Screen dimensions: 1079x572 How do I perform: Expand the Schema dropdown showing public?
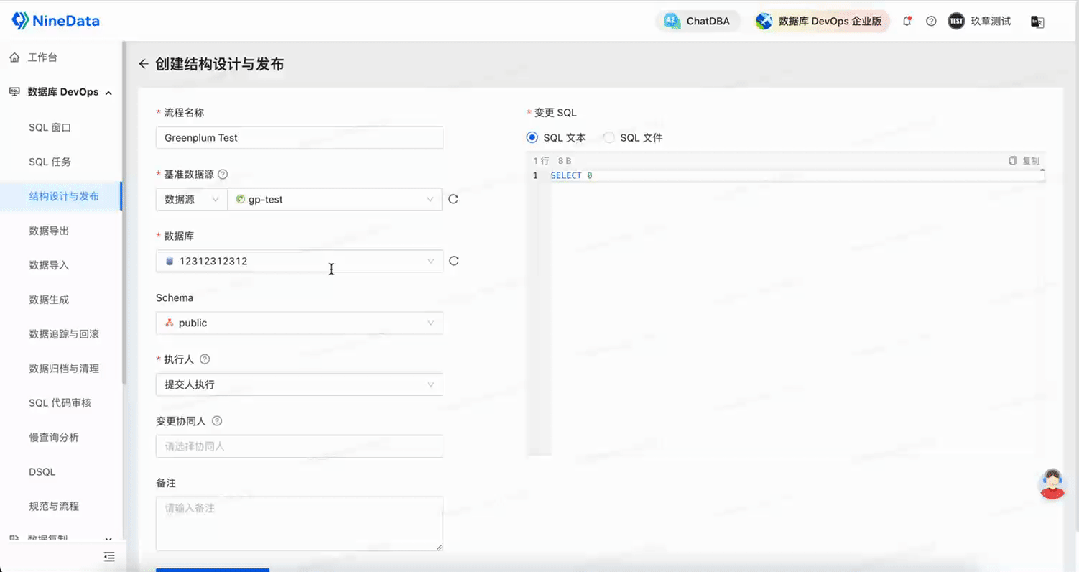pyautogui.click(x=299, y=323)
